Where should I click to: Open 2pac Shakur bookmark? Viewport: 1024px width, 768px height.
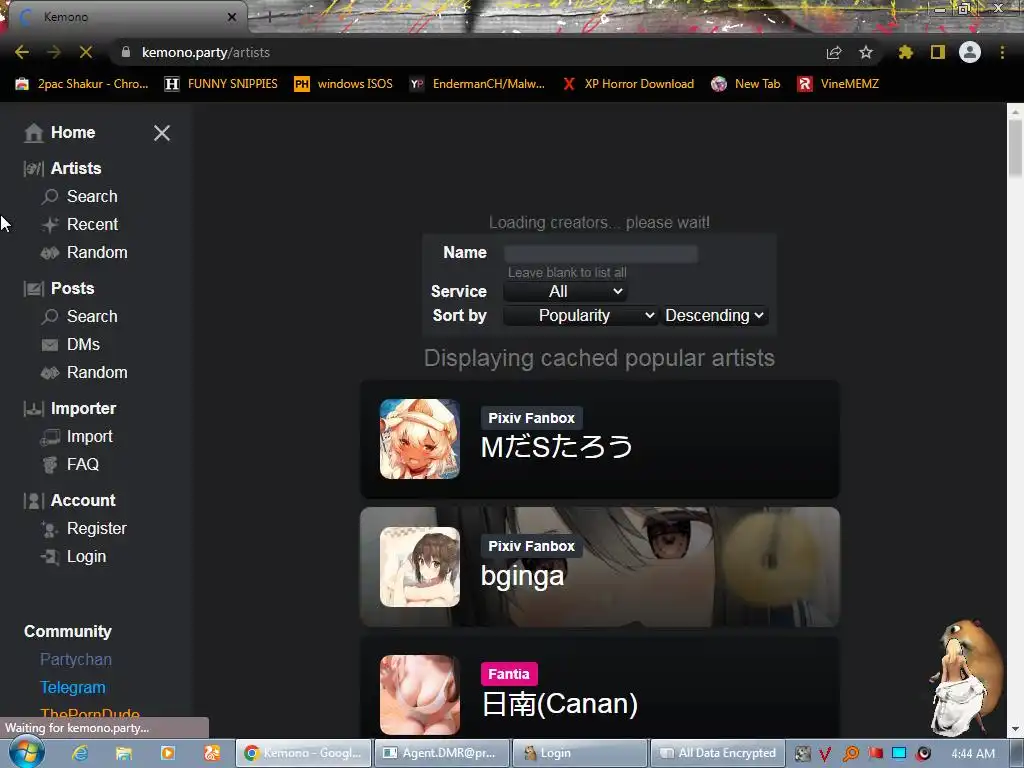pyautogui.click(x=82, y=84)
